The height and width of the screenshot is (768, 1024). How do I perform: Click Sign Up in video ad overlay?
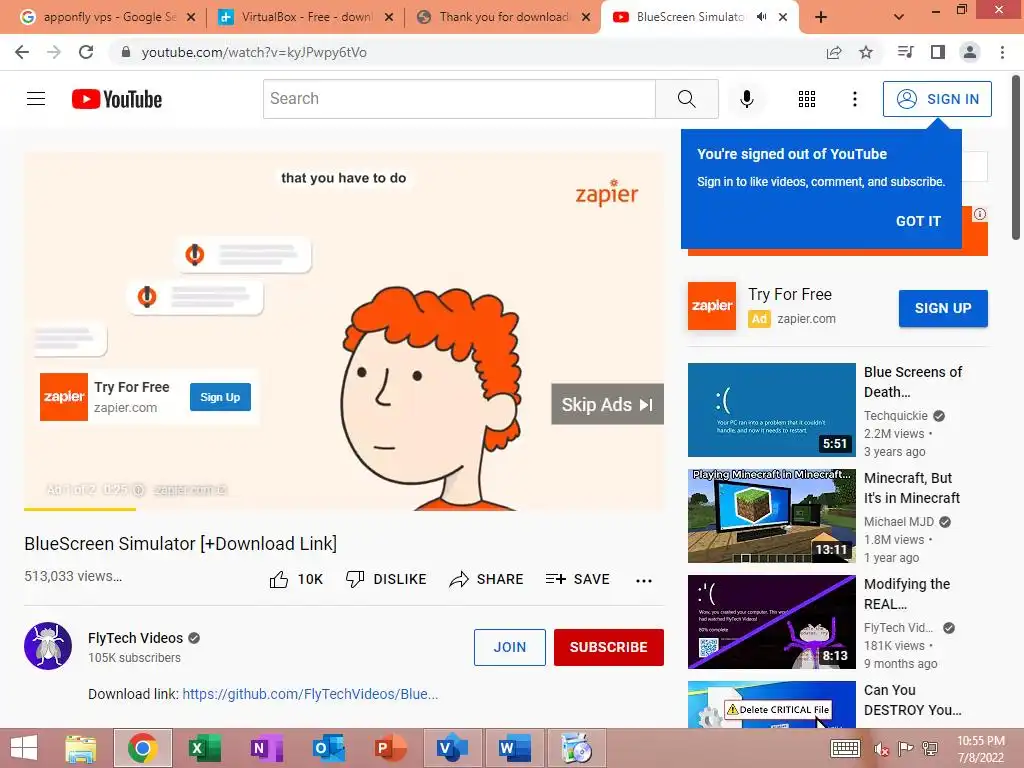coord(220,397)
